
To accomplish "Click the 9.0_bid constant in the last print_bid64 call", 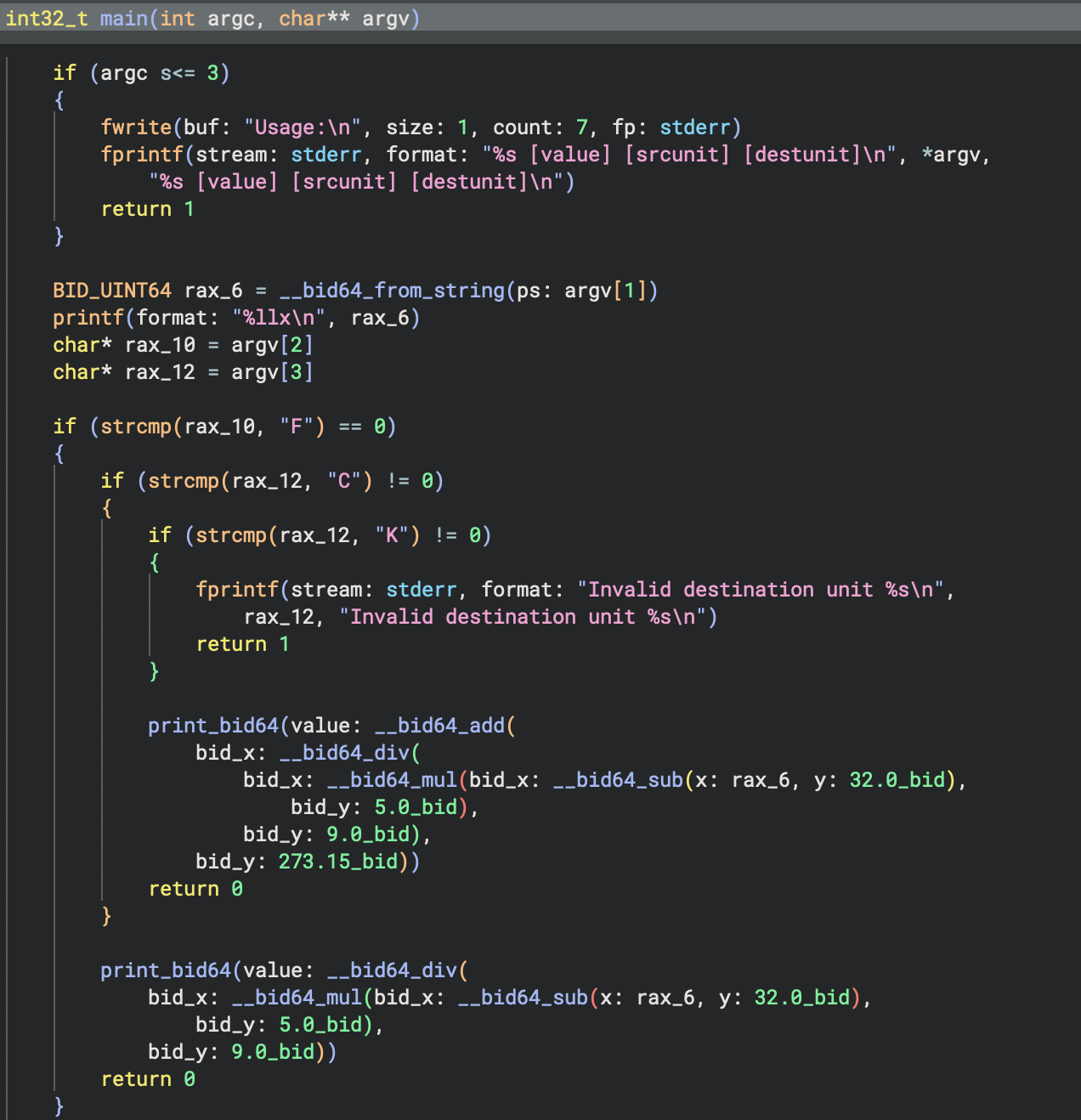I will [x=273, y=1052].
